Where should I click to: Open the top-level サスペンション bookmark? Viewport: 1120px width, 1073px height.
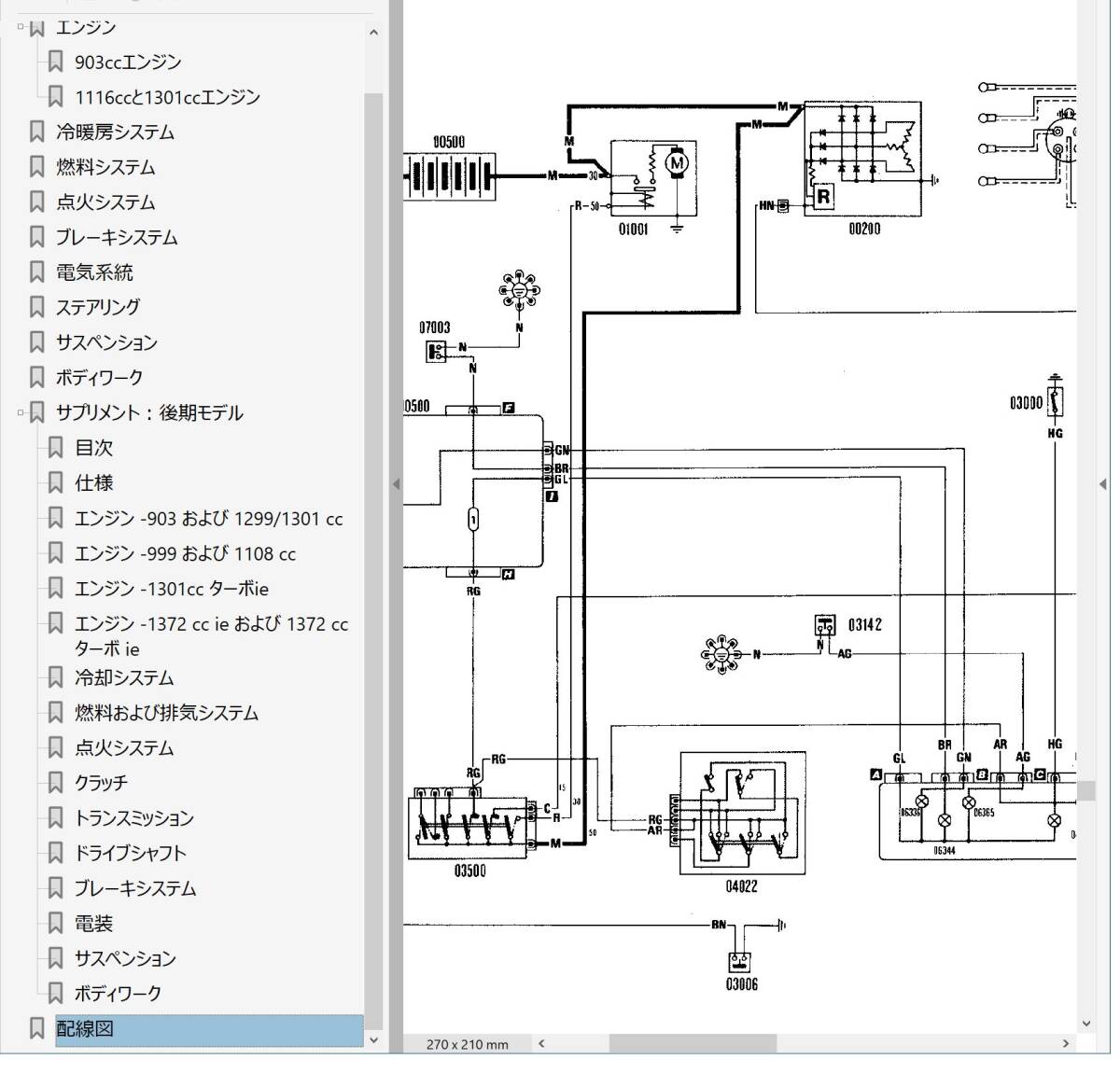pos(106,342)
